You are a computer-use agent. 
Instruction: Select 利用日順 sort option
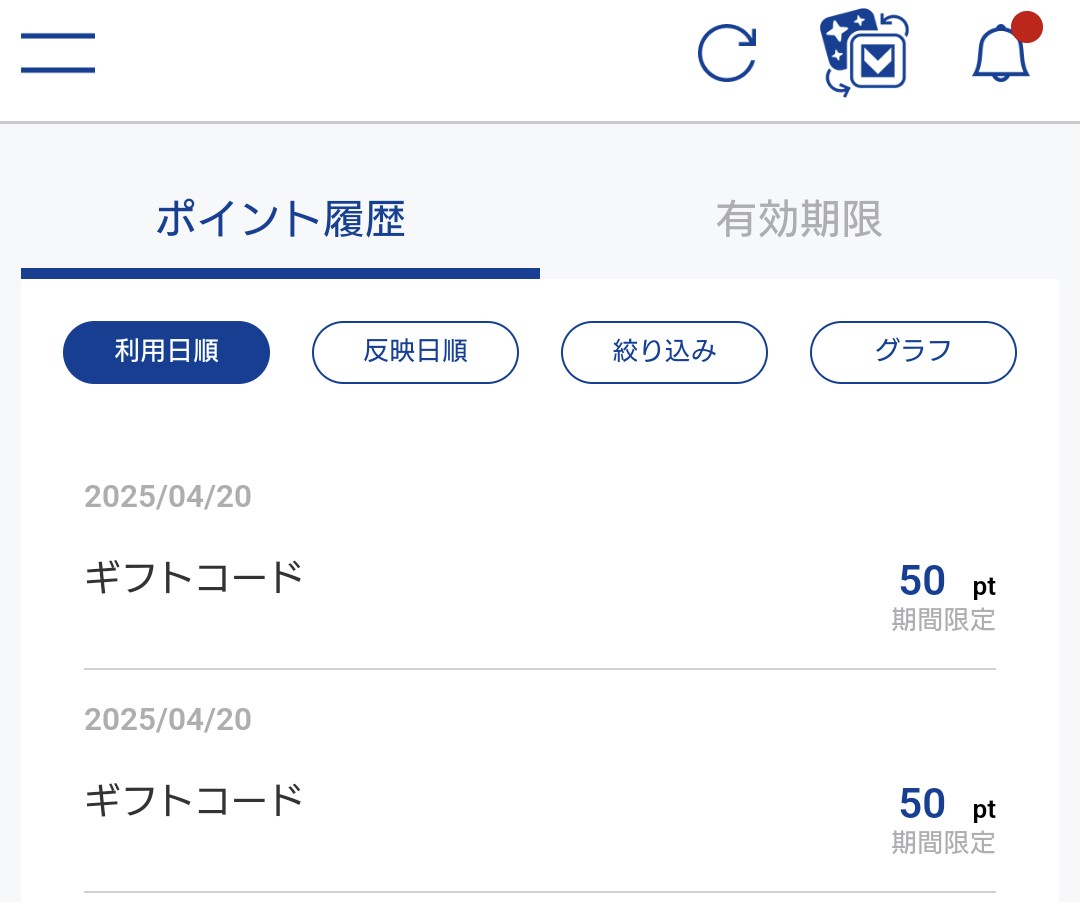166,352
